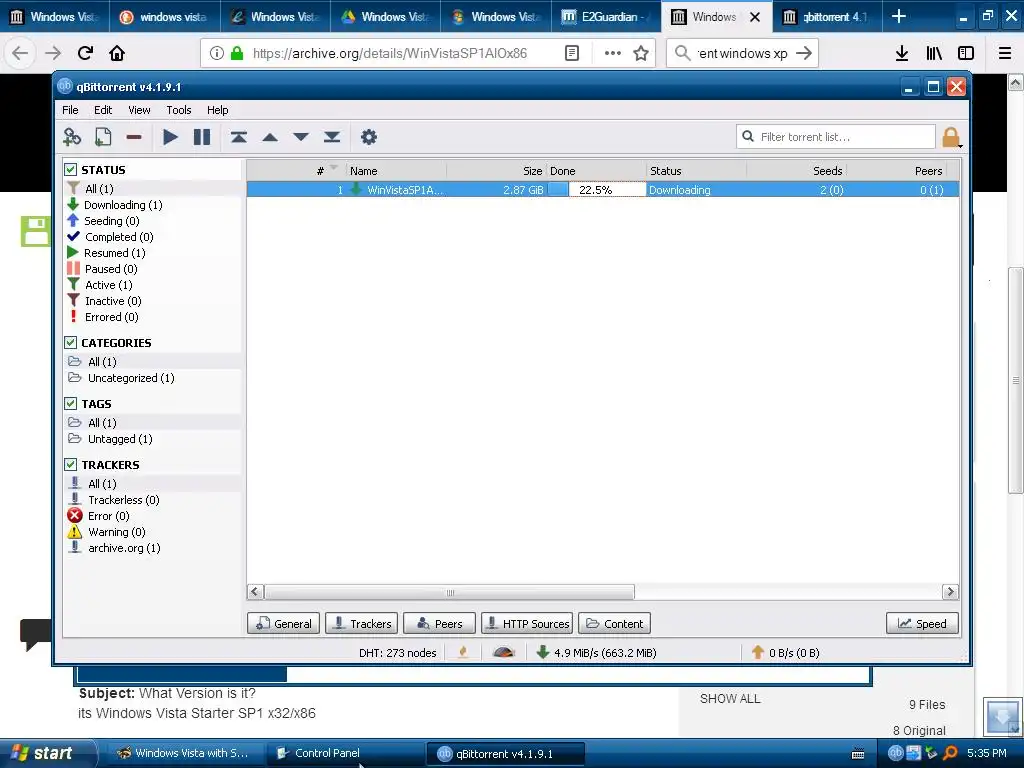Switch to the Trackers tab
Screen dimensions: 1024x768
(x=362, y=624)
